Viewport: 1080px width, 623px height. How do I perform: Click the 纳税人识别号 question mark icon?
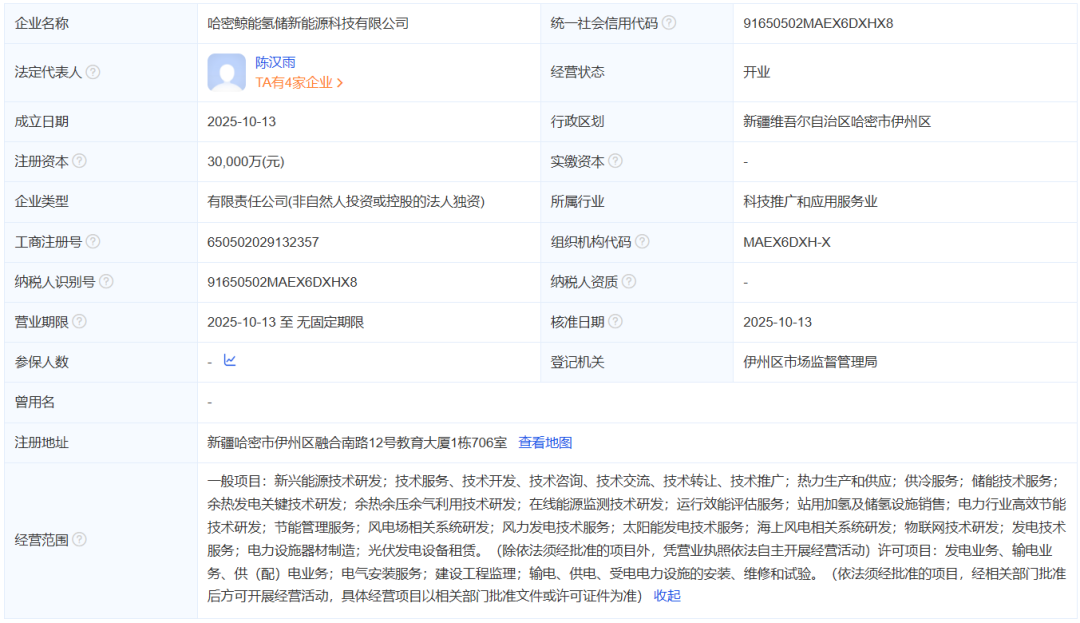pyautogui.click(x=106, y=282)
